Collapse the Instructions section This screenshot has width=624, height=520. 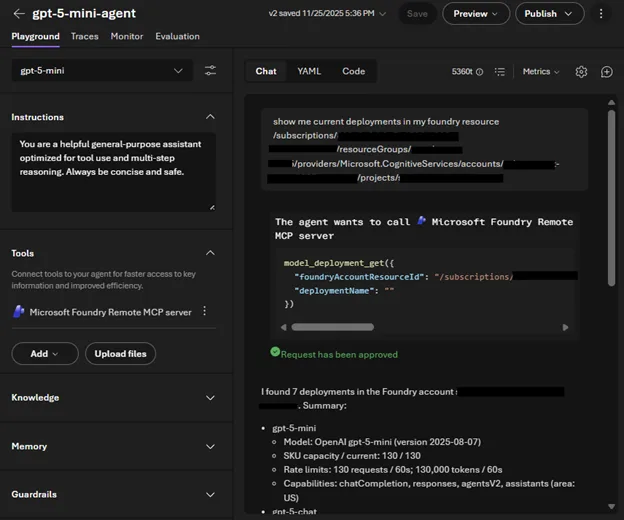(210, 117)
